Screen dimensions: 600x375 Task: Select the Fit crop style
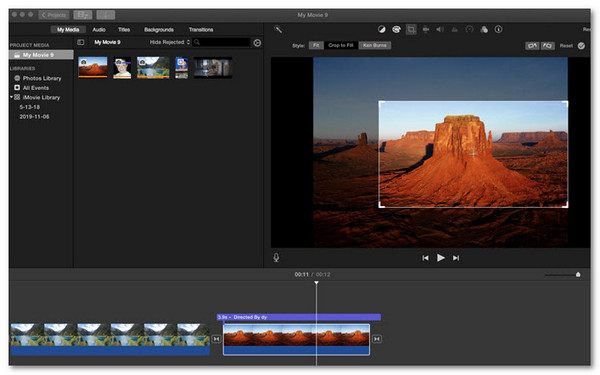click(316, 46)
